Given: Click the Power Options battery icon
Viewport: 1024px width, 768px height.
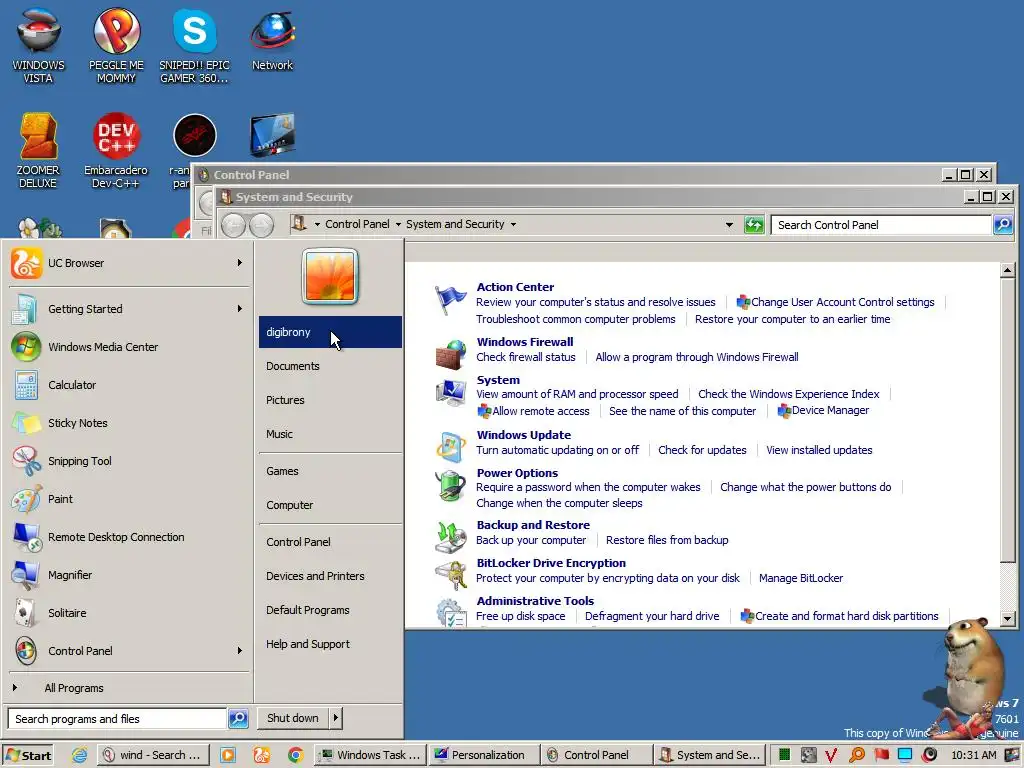Looking at the screenshot, I should tap(451, 486).
